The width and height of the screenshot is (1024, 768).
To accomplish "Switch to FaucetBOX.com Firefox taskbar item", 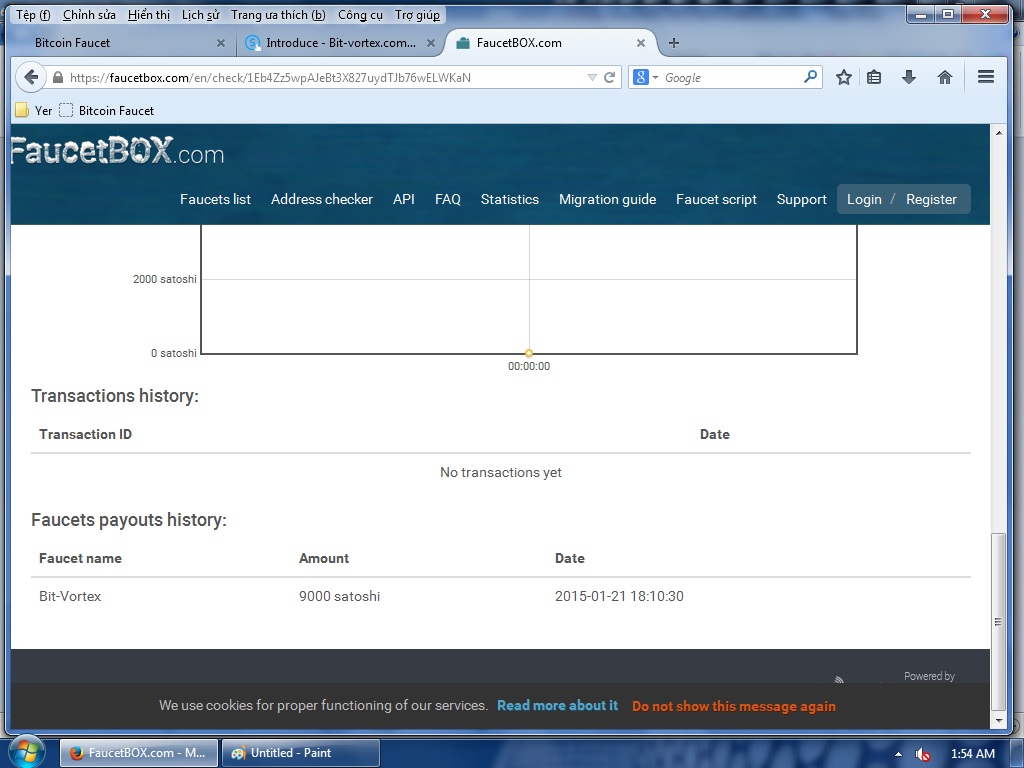I will 138,752.
